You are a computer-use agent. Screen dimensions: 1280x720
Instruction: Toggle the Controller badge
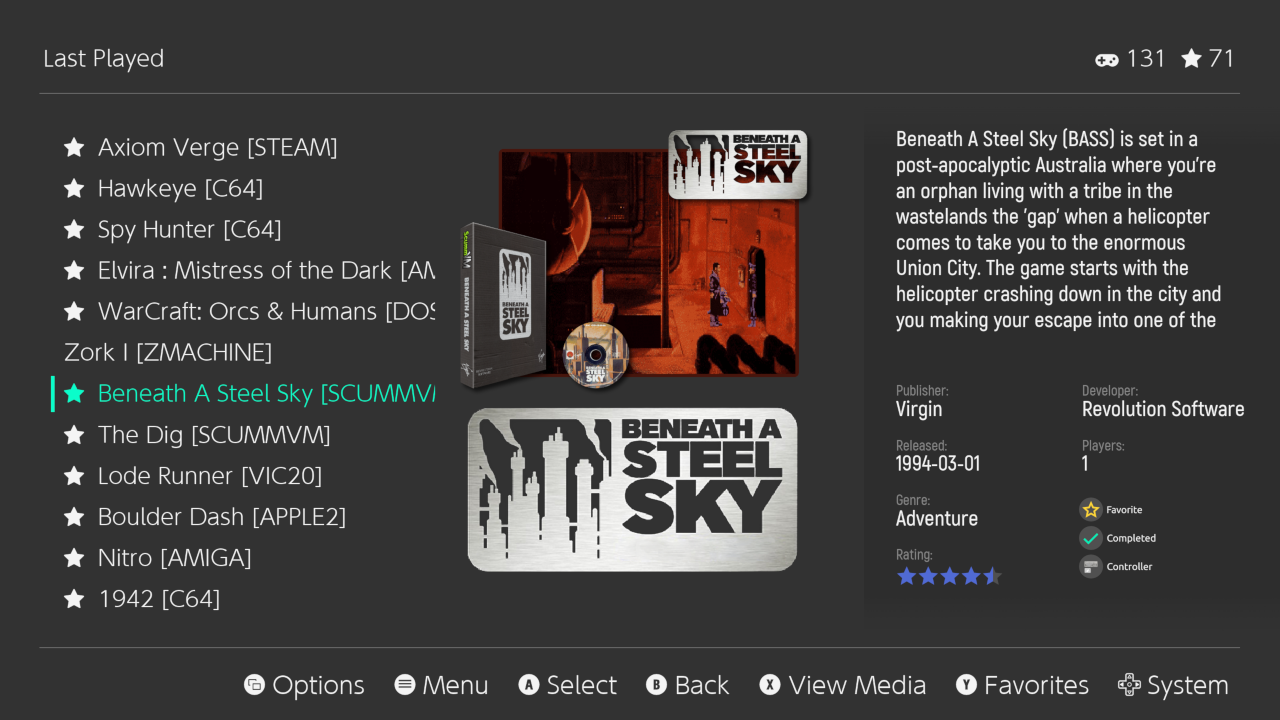point(1091,567)
